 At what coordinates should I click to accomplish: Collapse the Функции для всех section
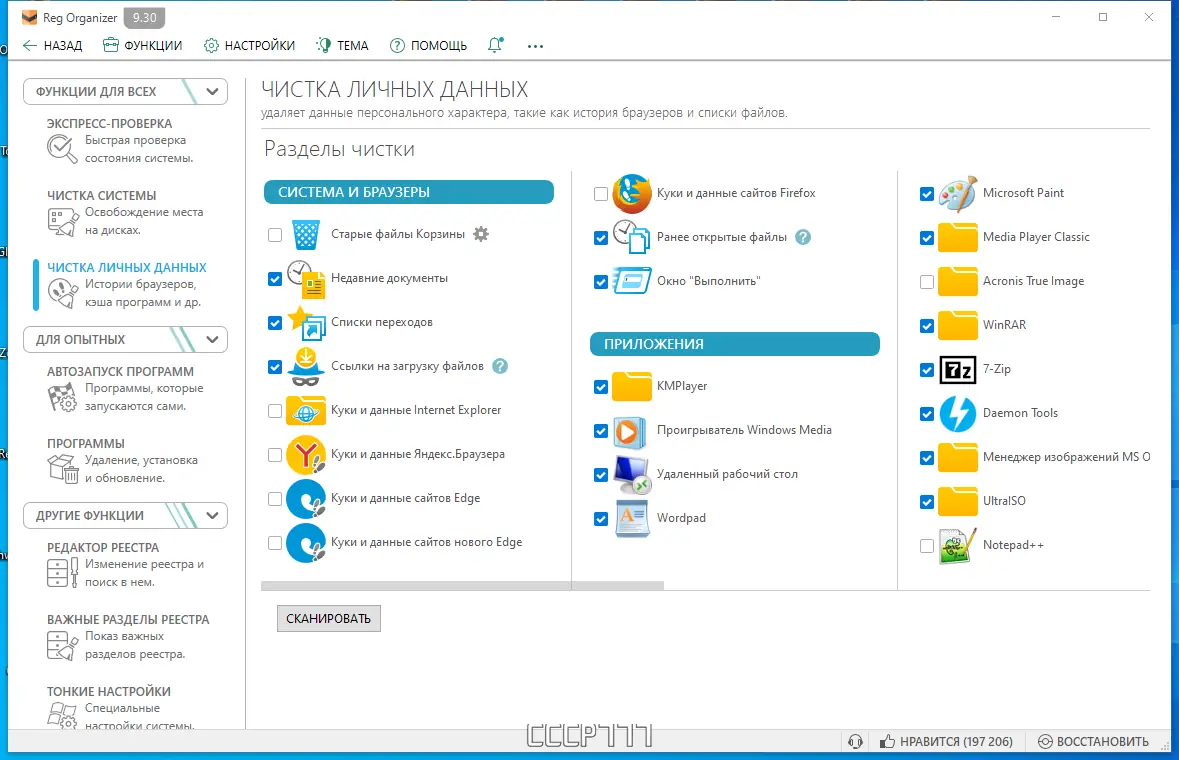(212, 92)
